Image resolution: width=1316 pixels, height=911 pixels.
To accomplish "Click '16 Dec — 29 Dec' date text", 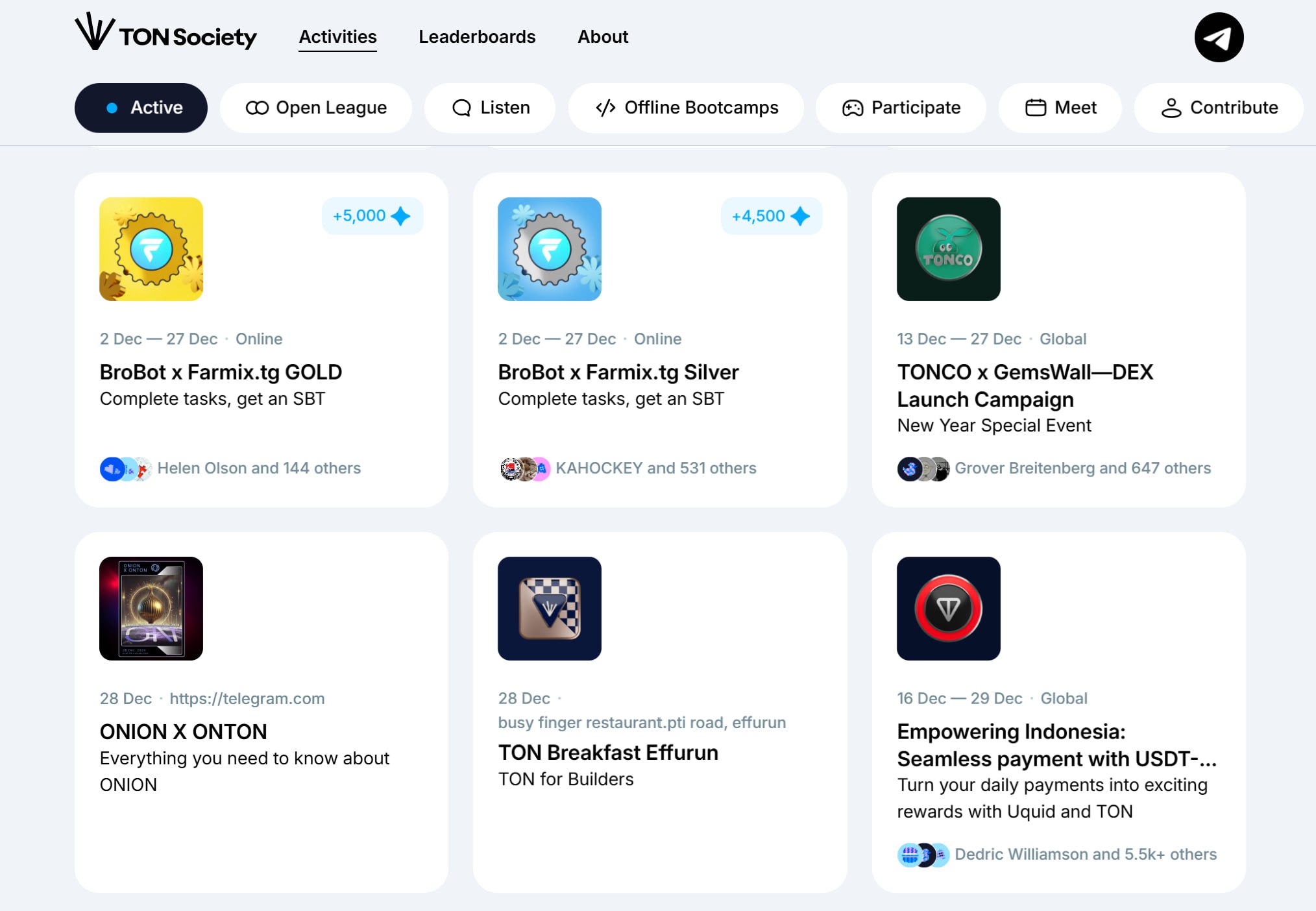I will [960, 699].
